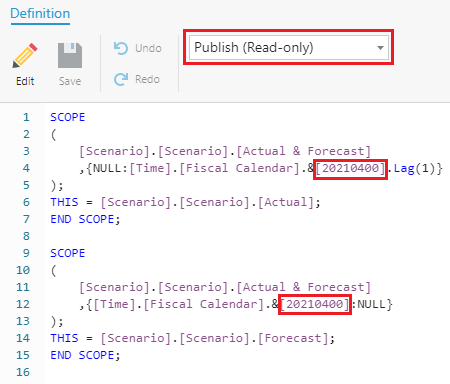Click the Save floppy disk icon
Viewport: 450px width, 384px height.
point(70,55)
